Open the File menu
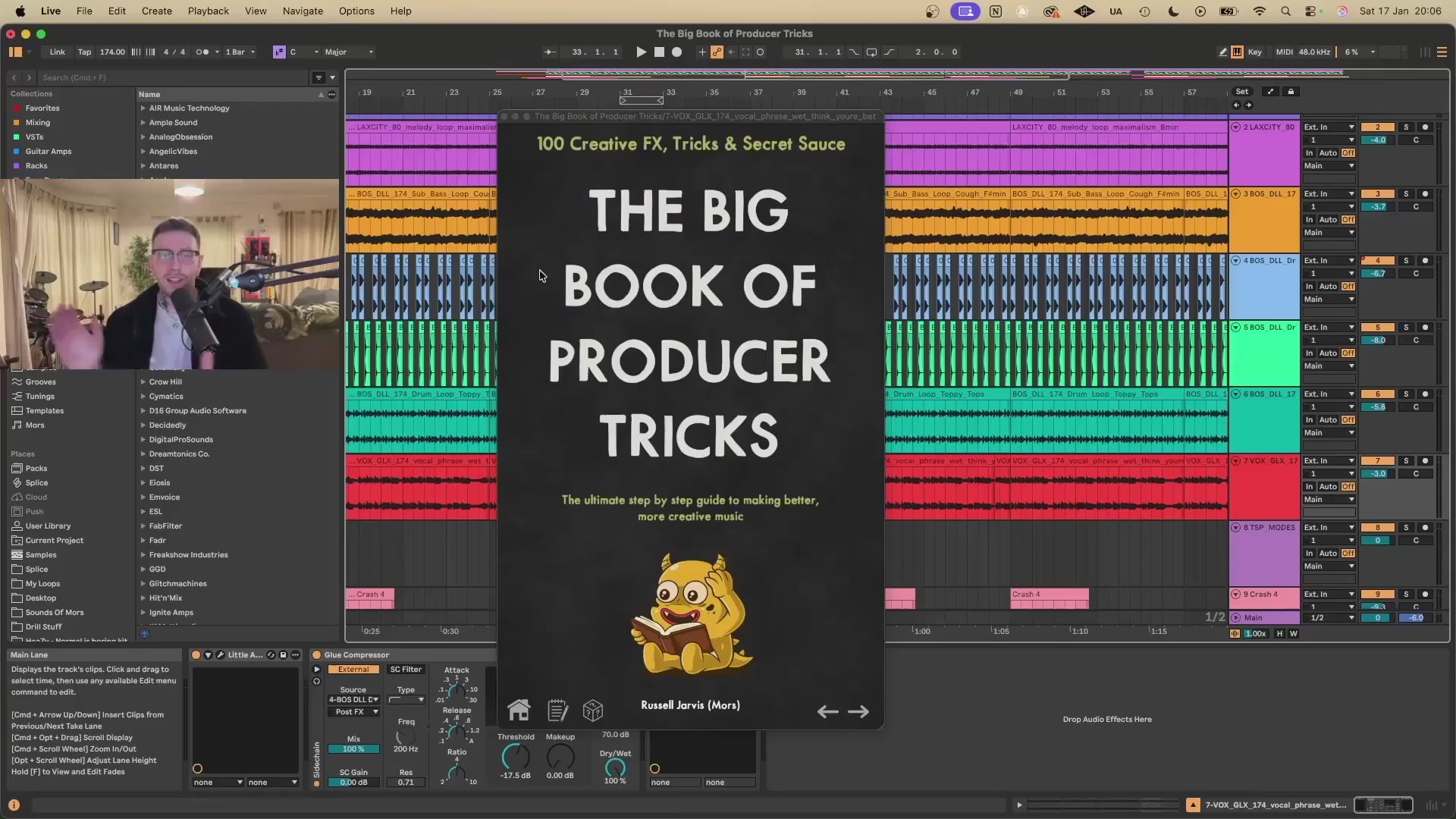The height and width of the screenshot is (819, 1456). tap(84, 11)
